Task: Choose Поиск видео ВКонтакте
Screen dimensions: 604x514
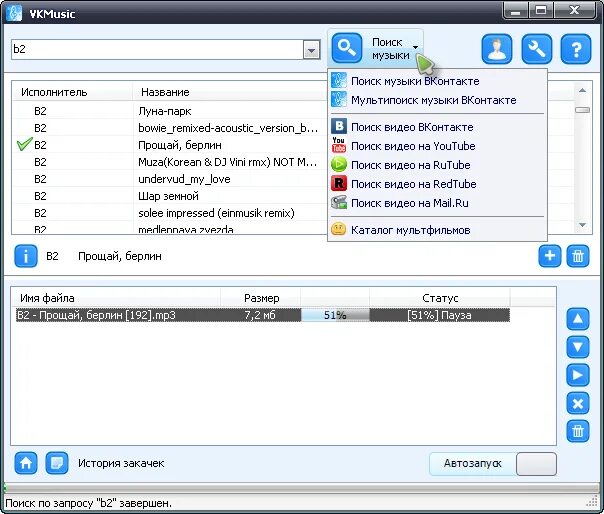Action: [437, 127]
